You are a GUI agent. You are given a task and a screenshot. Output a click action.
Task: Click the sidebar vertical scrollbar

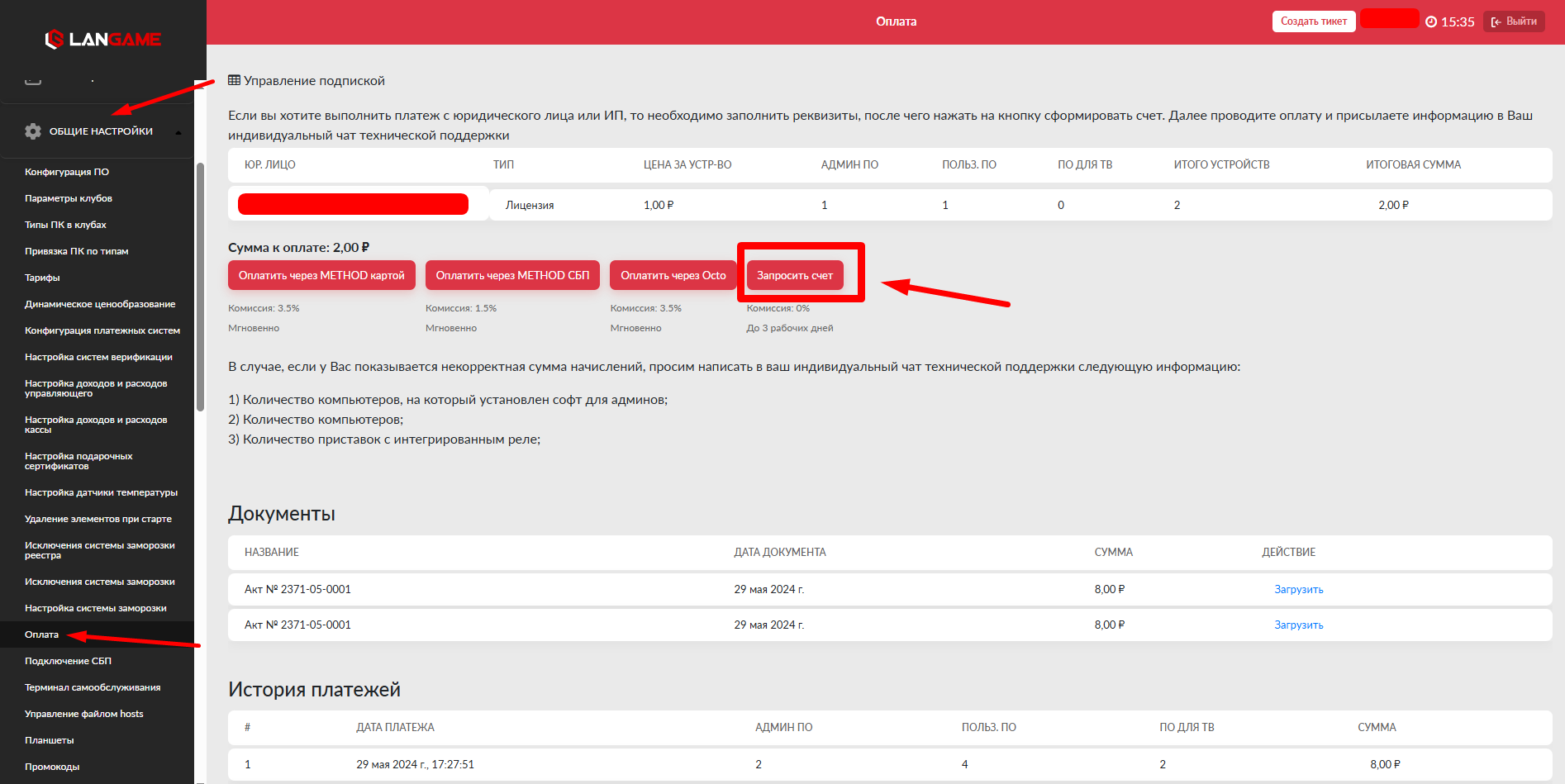(x=200, y=286)
